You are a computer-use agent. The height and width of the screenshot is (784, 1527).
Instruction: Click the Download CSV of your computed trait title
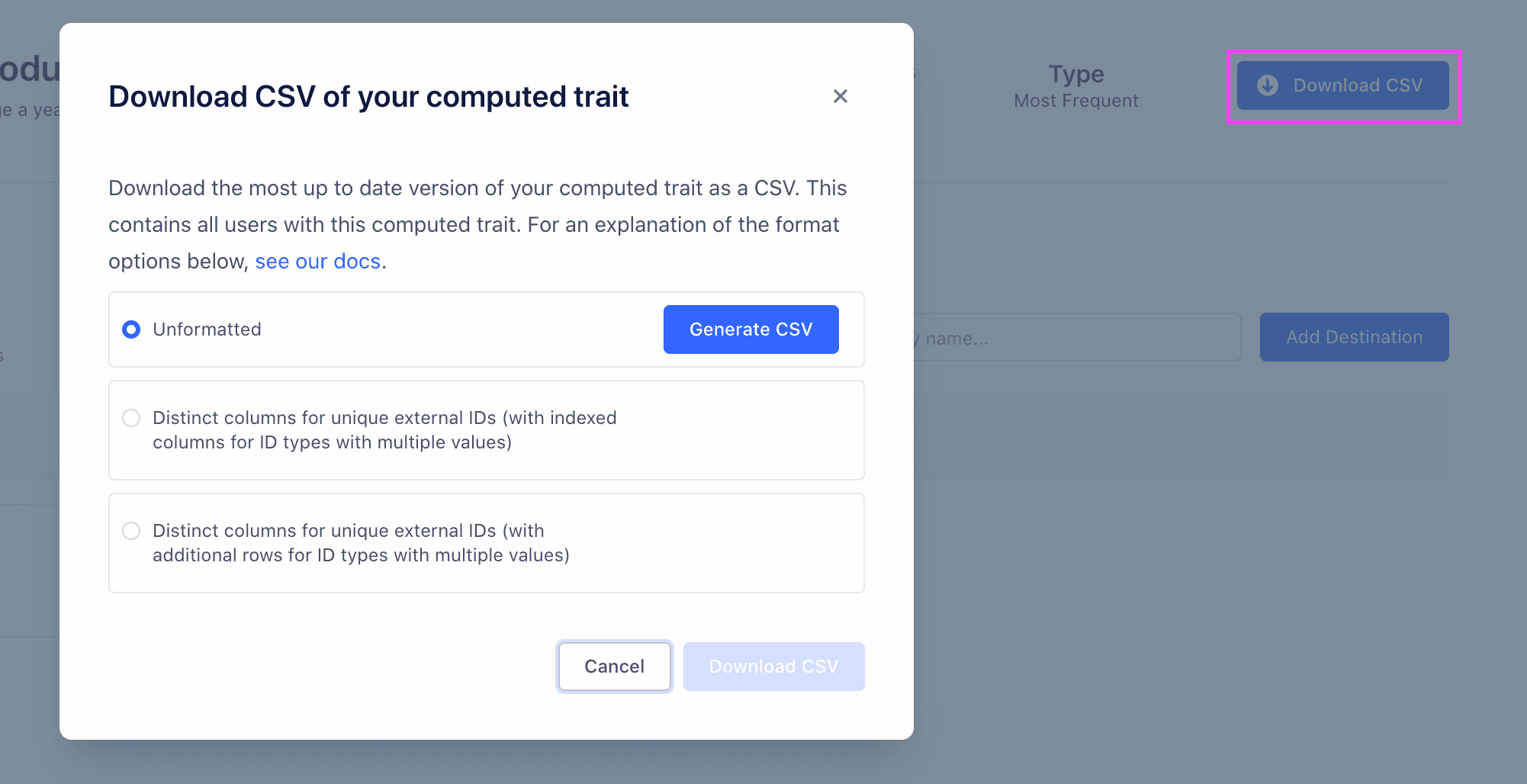pos(368,96)
